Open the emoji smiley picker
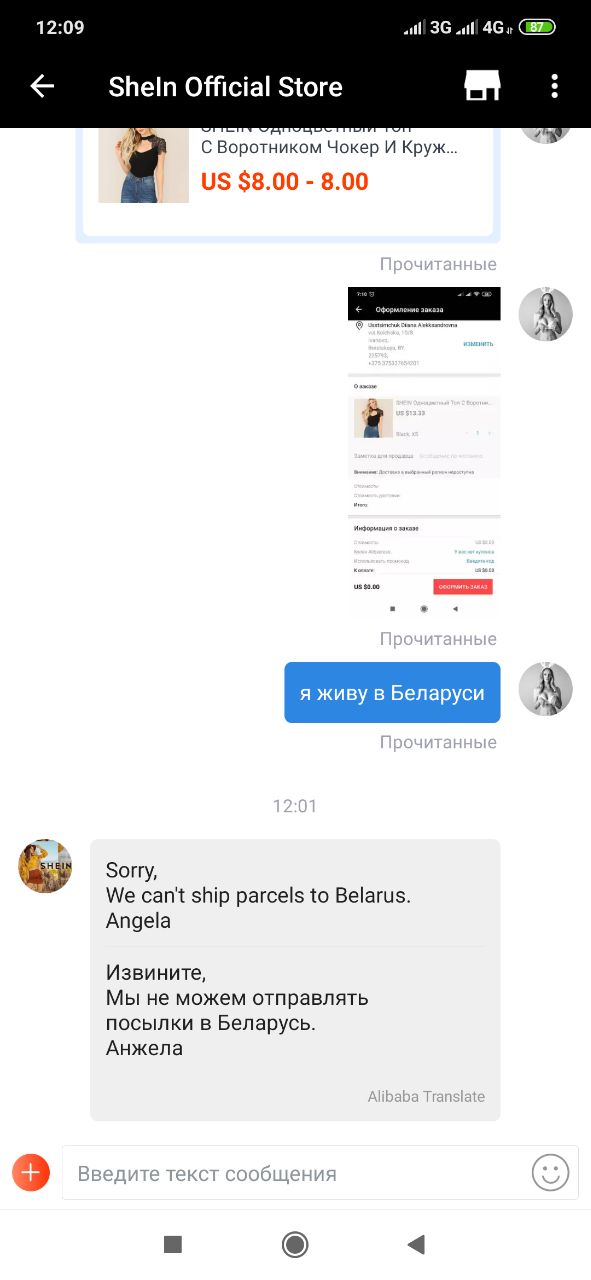The image size is (591, 1280). (550, 1172)
